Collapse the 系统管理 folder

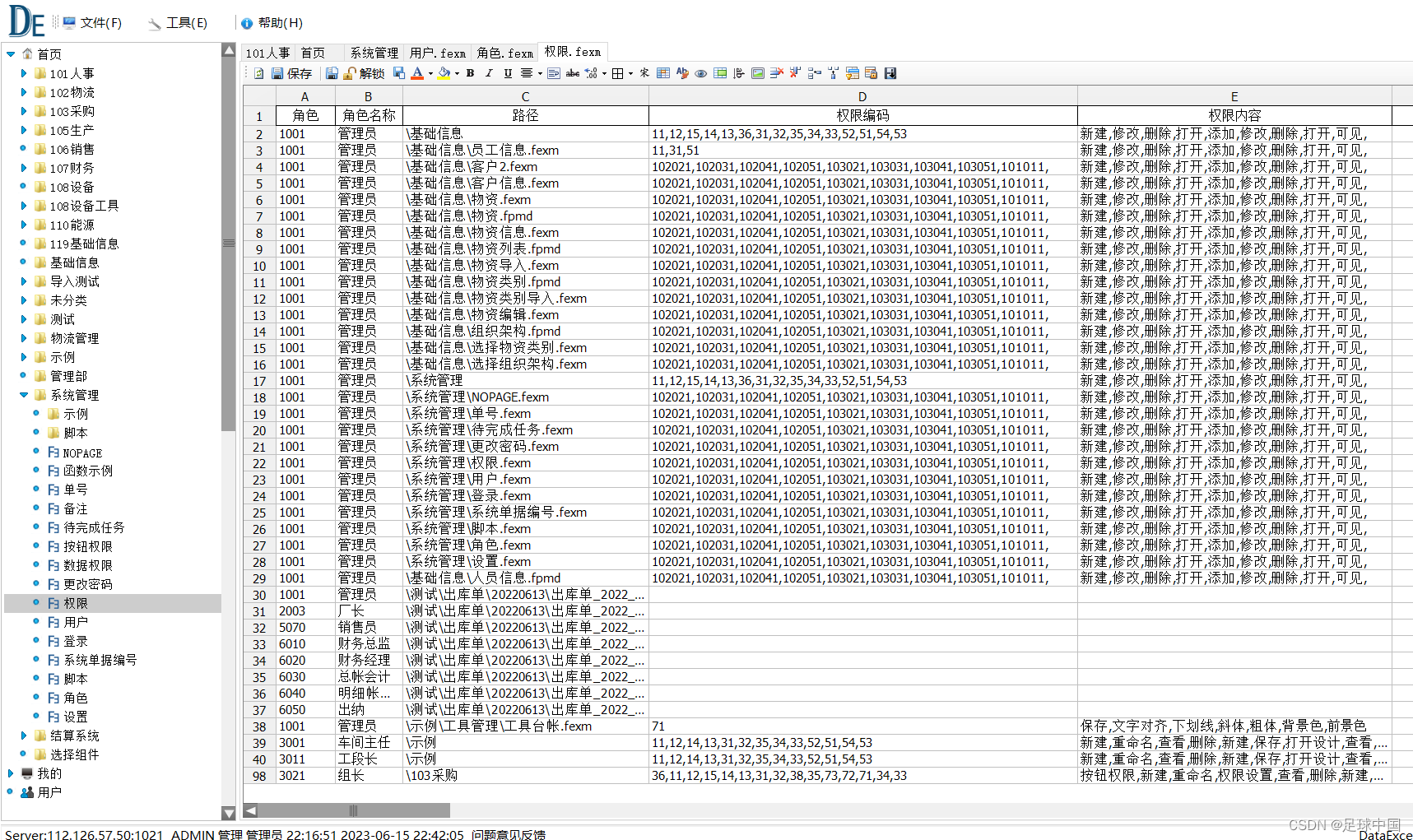[24, 395]
